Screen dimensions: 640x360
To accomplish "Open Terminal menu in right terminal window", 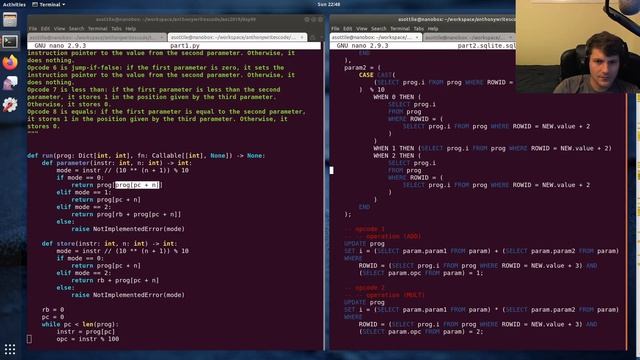I will point(400,29).
